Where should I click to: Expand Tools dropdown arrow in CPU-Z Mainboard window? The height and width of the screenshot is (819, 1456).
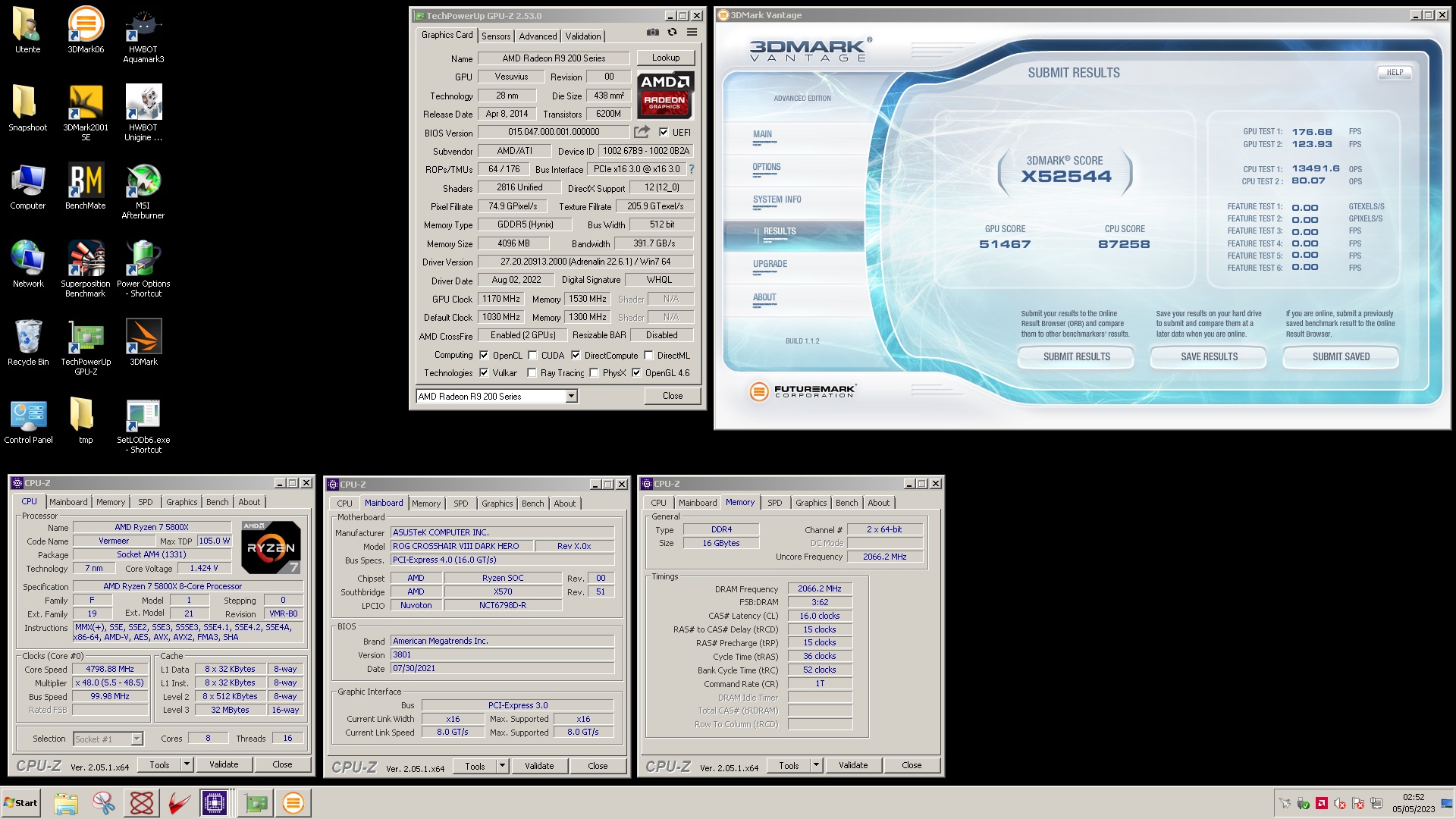coord(502,767)
